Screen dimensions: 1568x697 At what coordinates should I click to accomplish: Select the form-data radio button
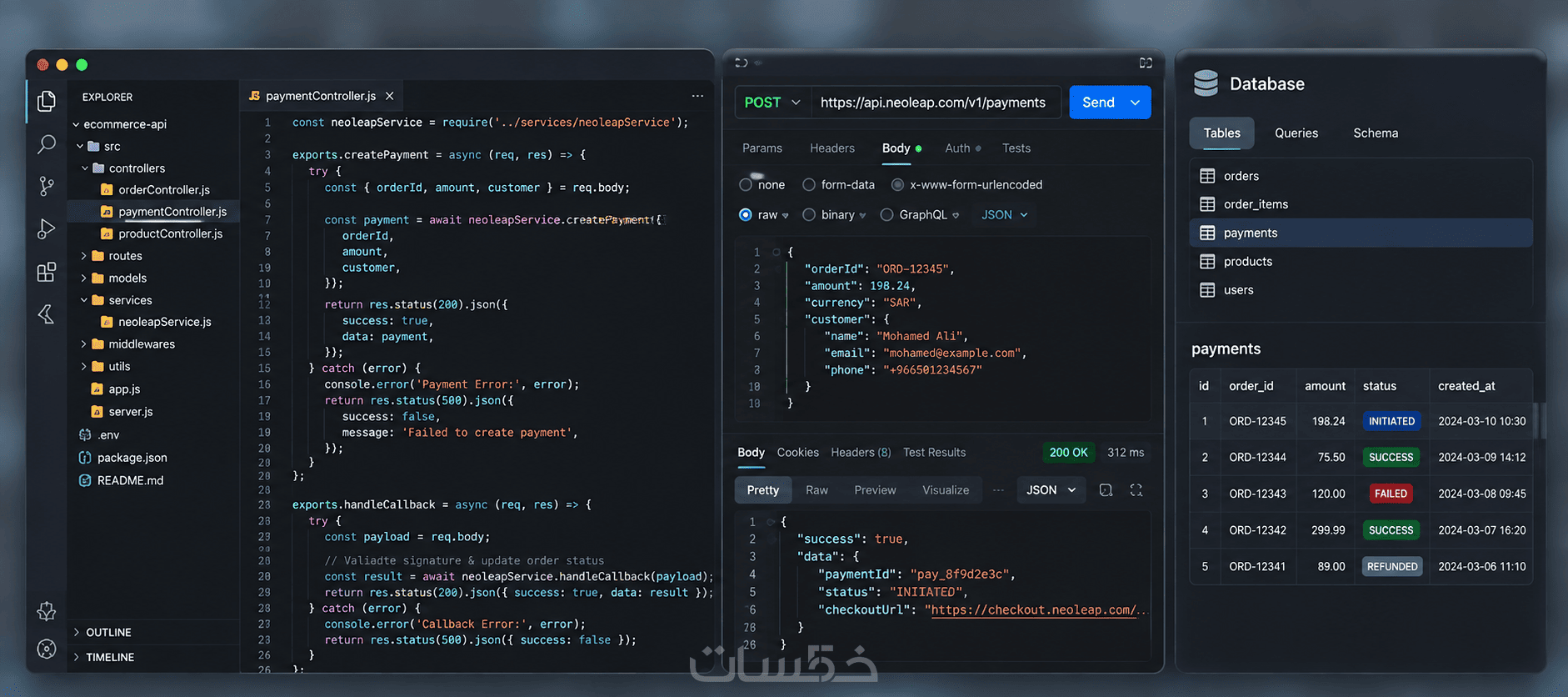pos(808,185)
